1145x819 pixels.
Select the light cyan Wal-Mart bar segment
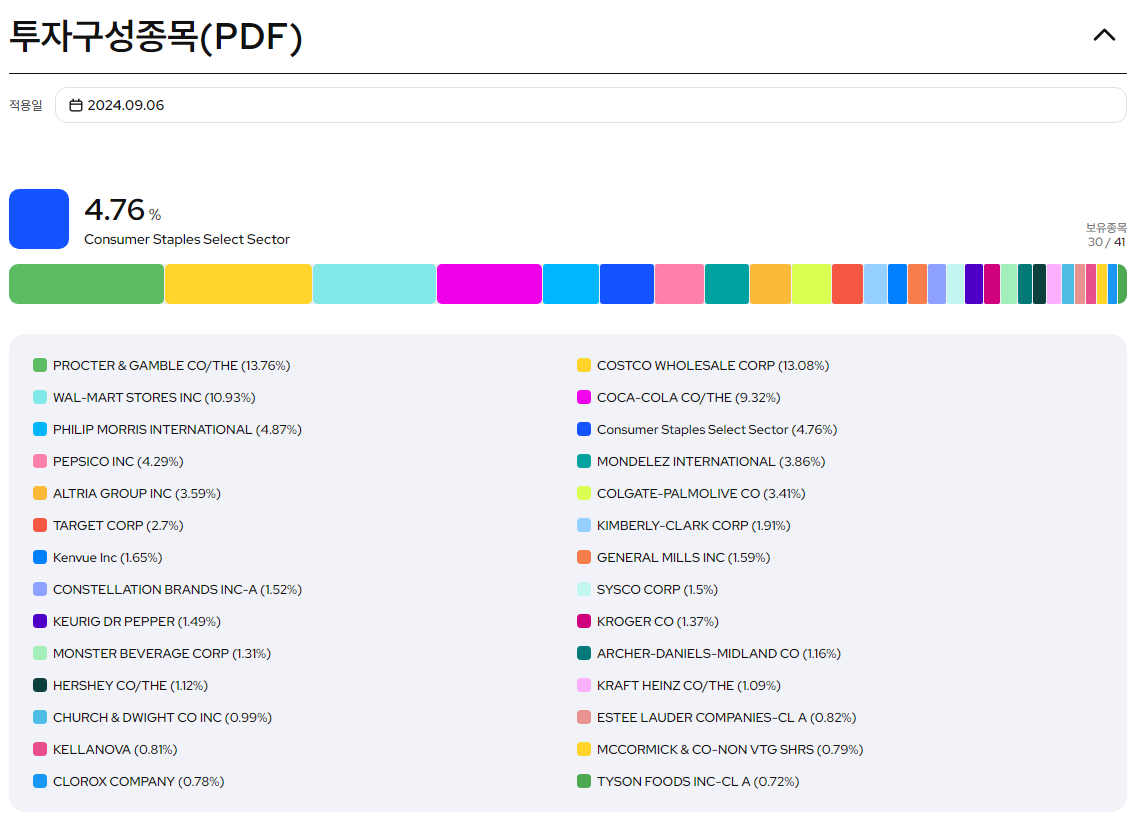click(375, 284)
